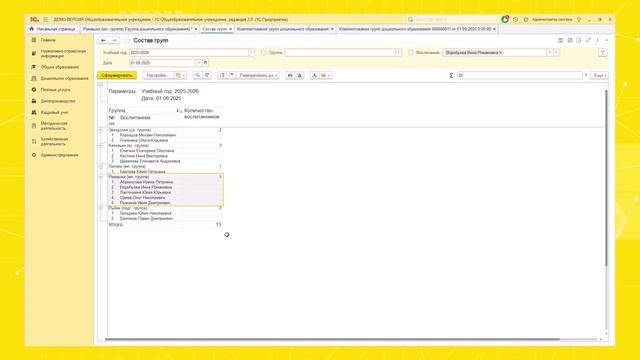
Task: Open the service settings icon beside administrator name
Action: pos(579,20)
